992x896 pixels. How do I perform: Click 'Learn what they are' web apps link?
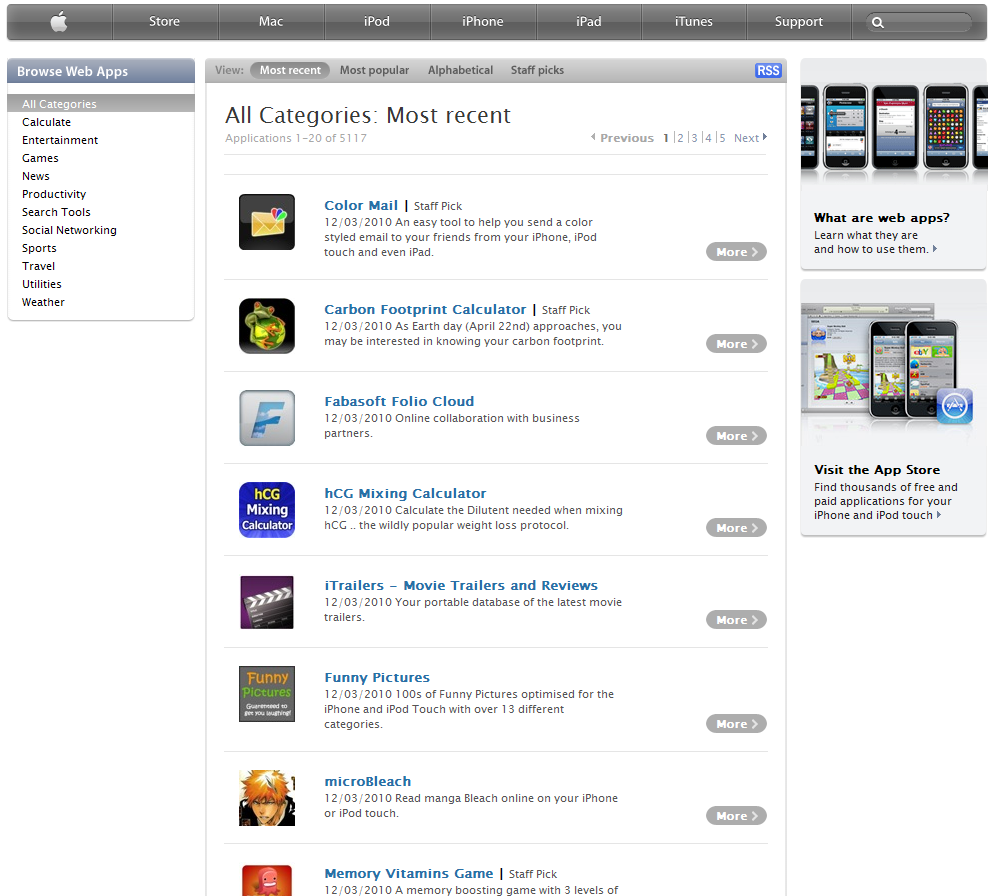[874, 242]
